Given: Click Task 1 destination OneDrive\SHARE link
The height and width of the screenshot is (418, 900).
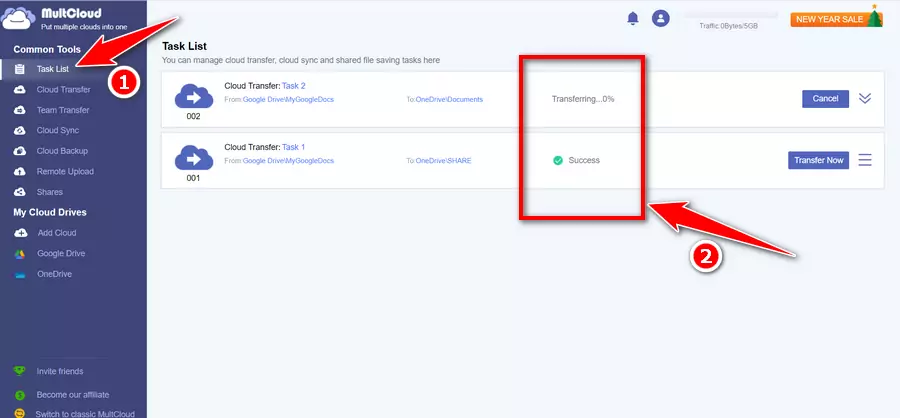Looking at the screenshot, I should (x=443, y=161).
